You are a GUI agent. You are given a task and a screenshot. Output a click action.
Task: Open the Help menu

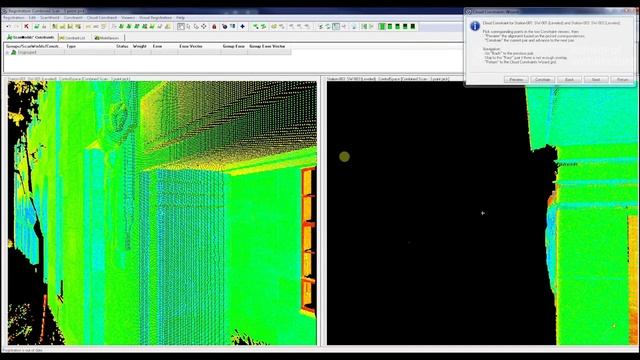(x=180, y=18)
